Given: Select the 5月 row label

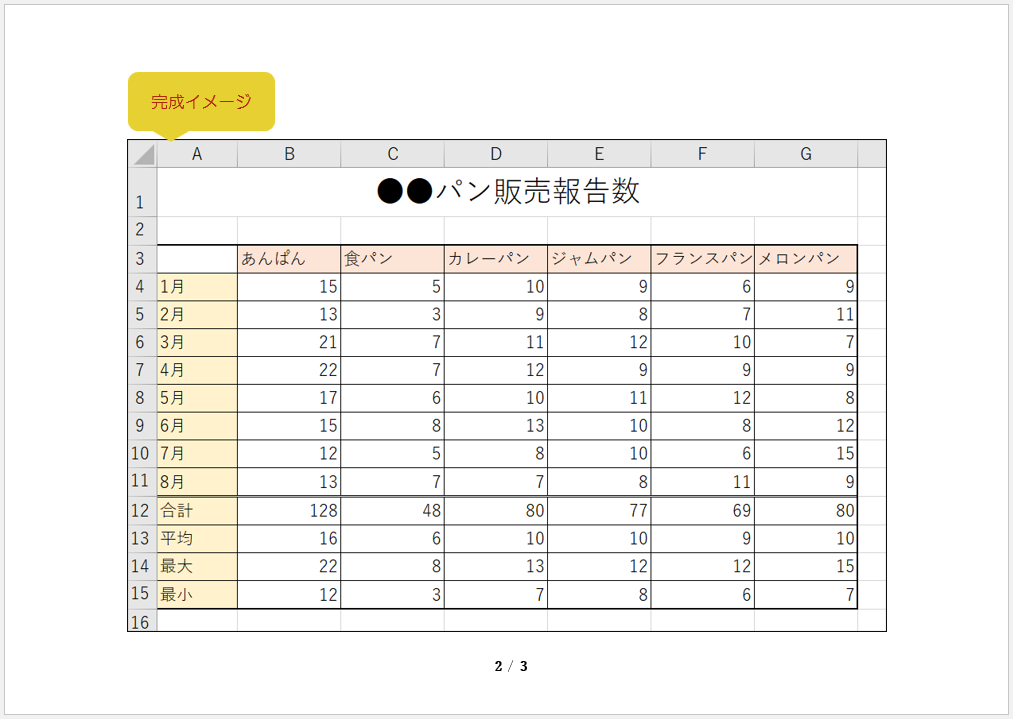Looking at the screenshot, I should pos(197,398).
